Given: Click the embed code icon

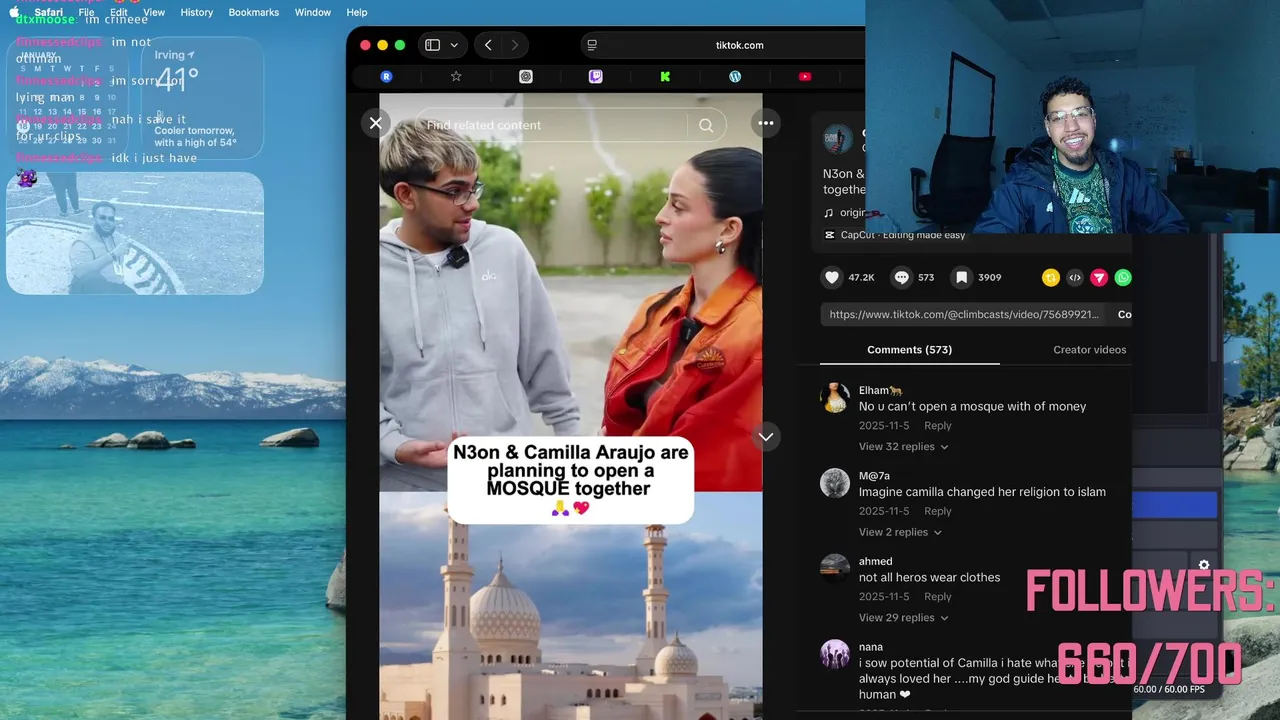Looking at the screenshot, I should (1075, 278).
